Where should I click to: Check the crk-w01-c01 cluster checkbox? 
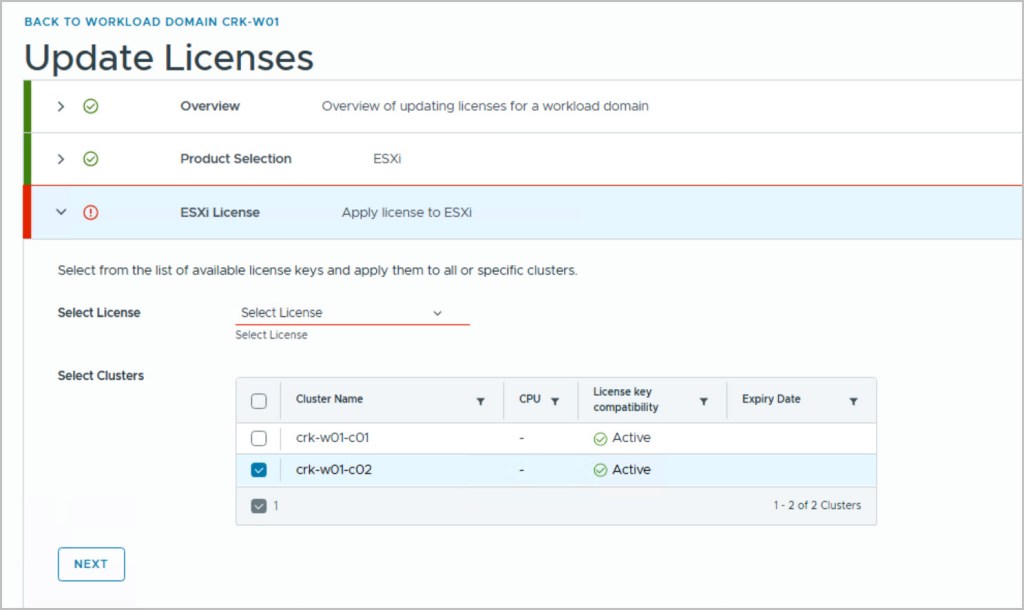point(259,438)
